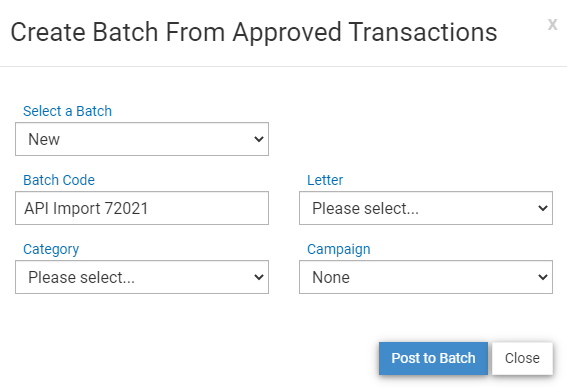Viewport: 567px width, 388px height.
Task: Click the Campaign field label
Action: pos(339,250)
